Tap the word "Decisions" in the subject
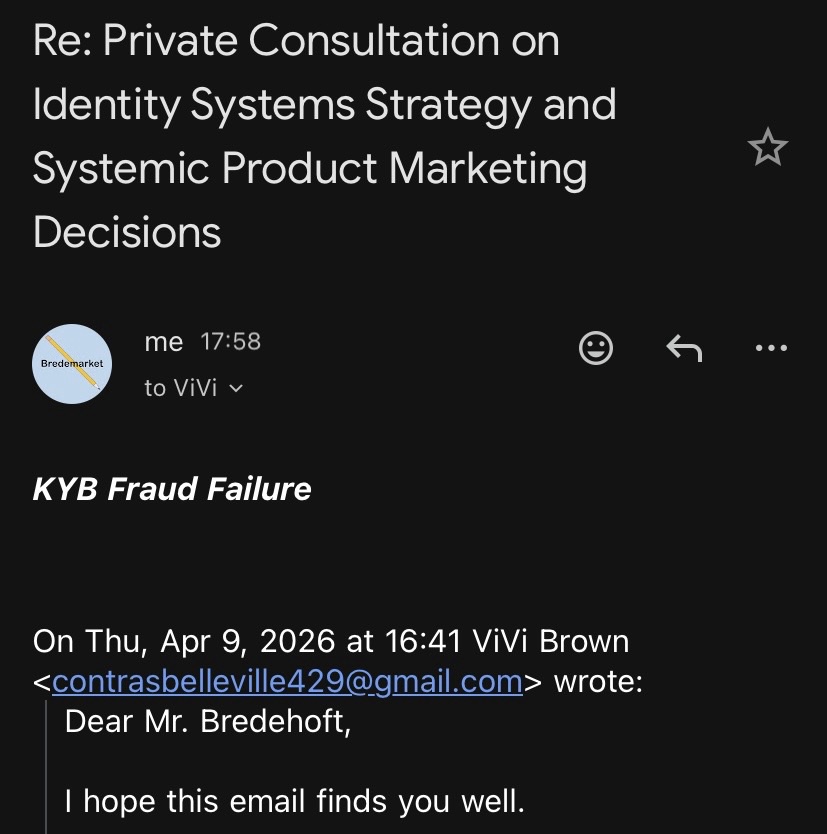The width and height of the screenshot is (827, 834). (x=127, y=232)
